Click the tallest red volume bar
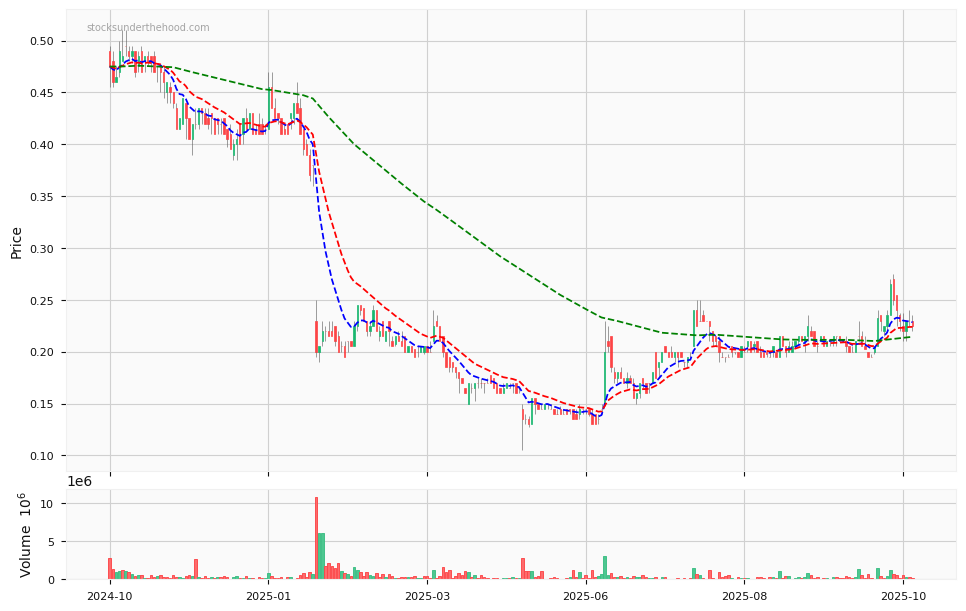 pos(316,538)
